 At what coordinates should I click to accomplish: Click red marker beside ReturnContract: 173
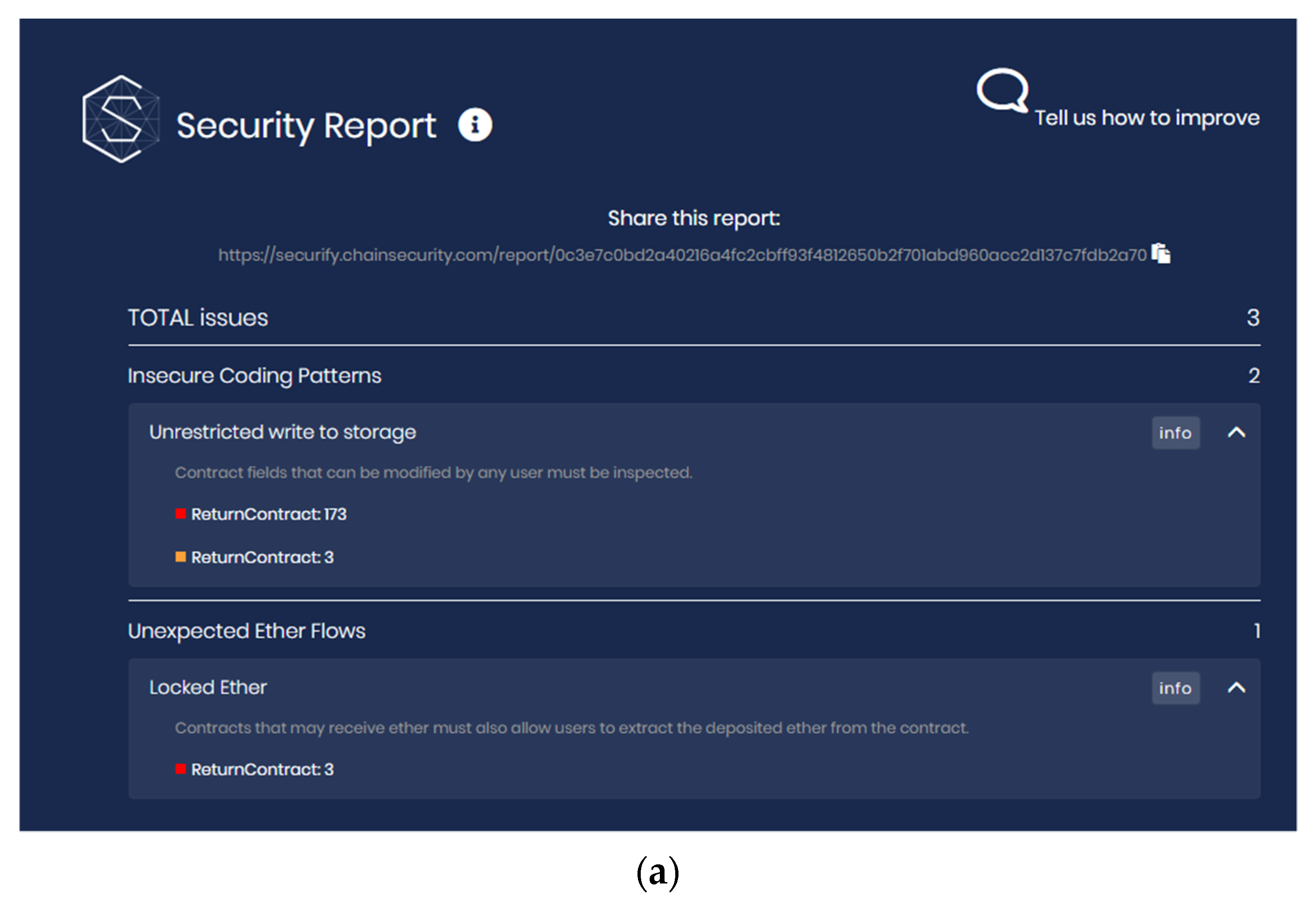click(181, 514)
